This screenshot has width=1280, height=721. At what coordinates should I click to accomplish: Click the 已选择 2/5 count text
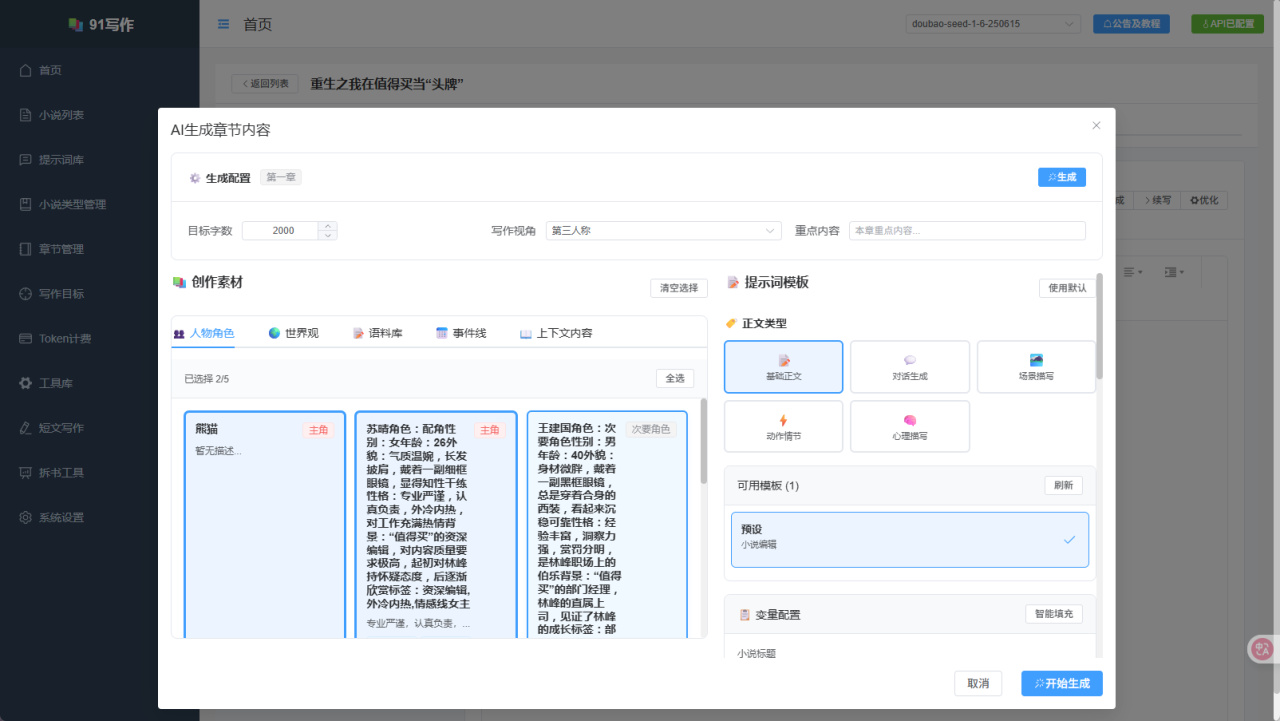207,379
